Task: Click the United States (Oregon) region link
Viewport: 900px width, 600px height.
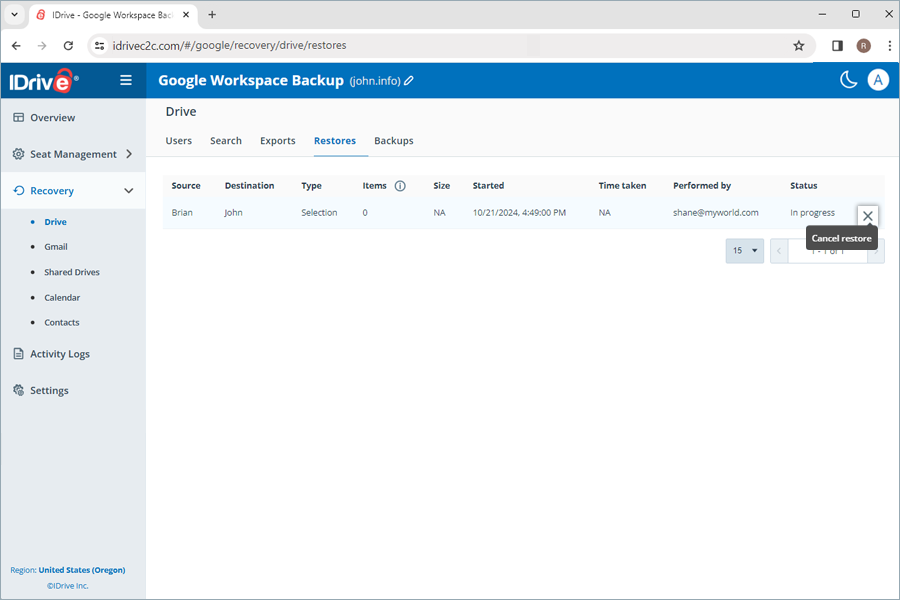Action: pos(82,570)
